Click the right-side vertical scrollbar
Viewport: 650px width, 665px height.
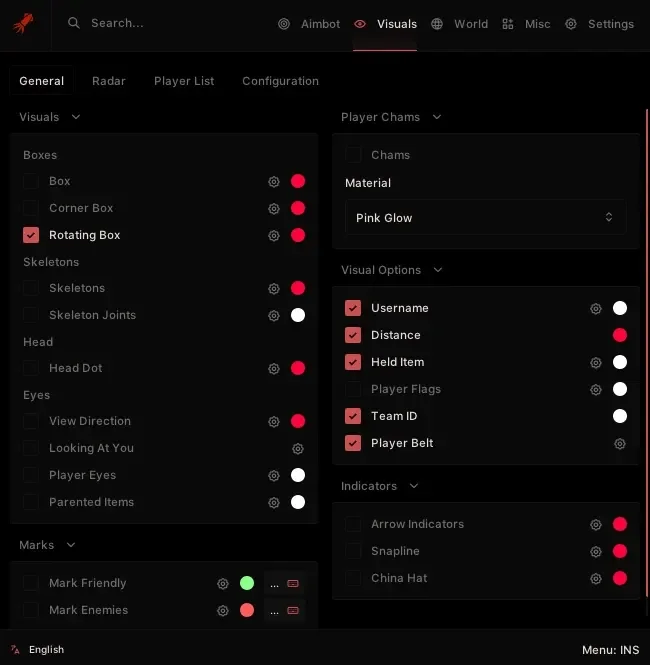[647, 352]
